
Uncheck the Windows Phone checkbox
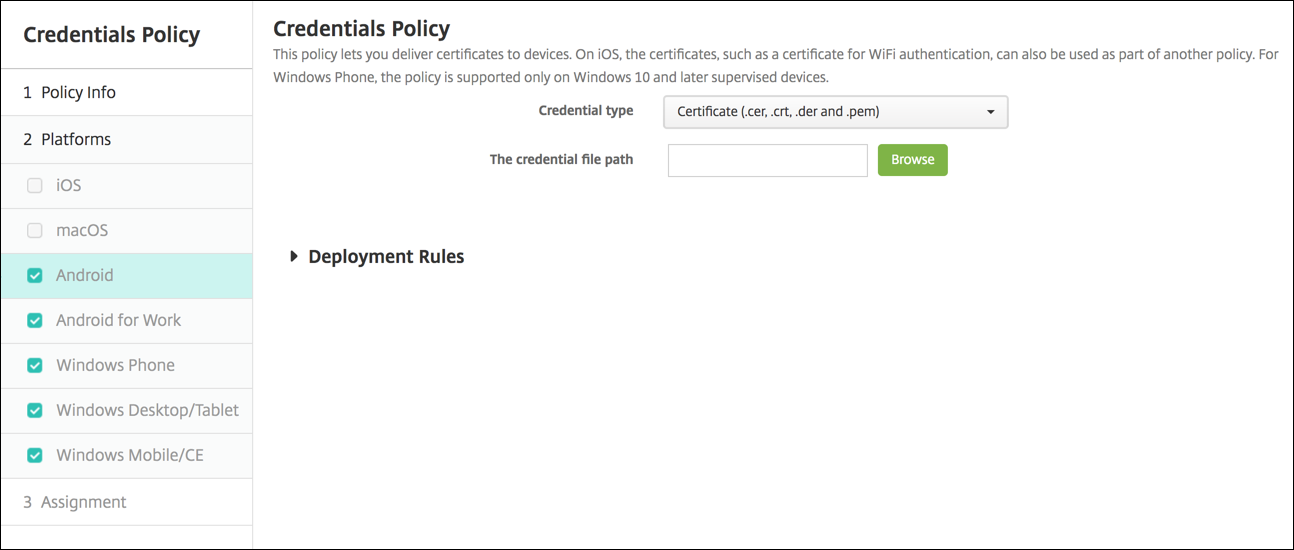tap(35, 365)
